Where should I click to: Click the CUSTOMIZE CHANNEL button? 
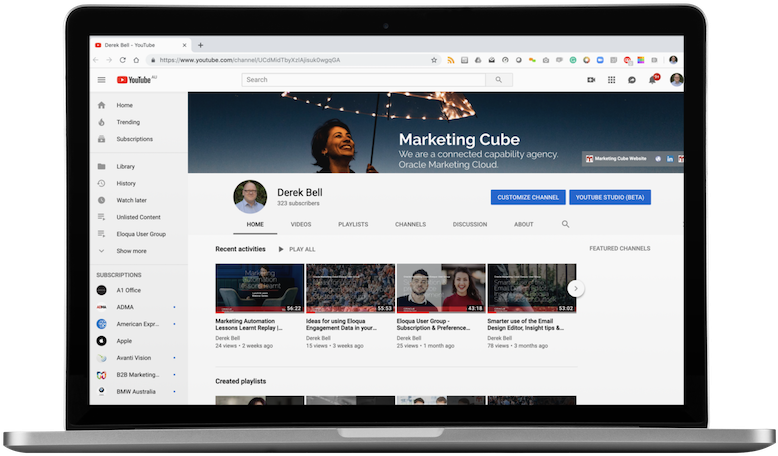528,197
